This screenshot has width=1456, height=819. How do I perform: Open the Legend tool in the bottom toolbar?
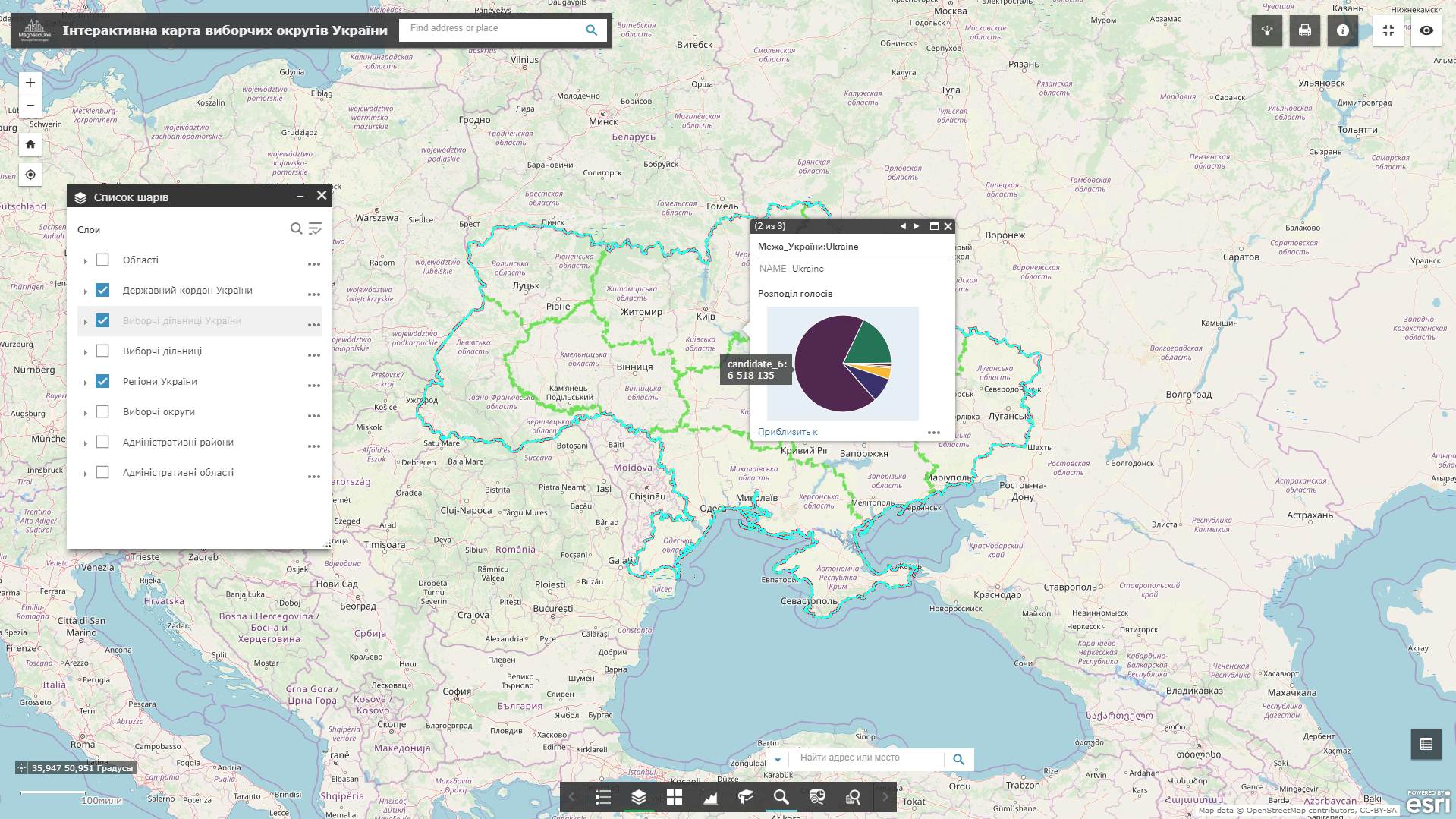point(603,798)
